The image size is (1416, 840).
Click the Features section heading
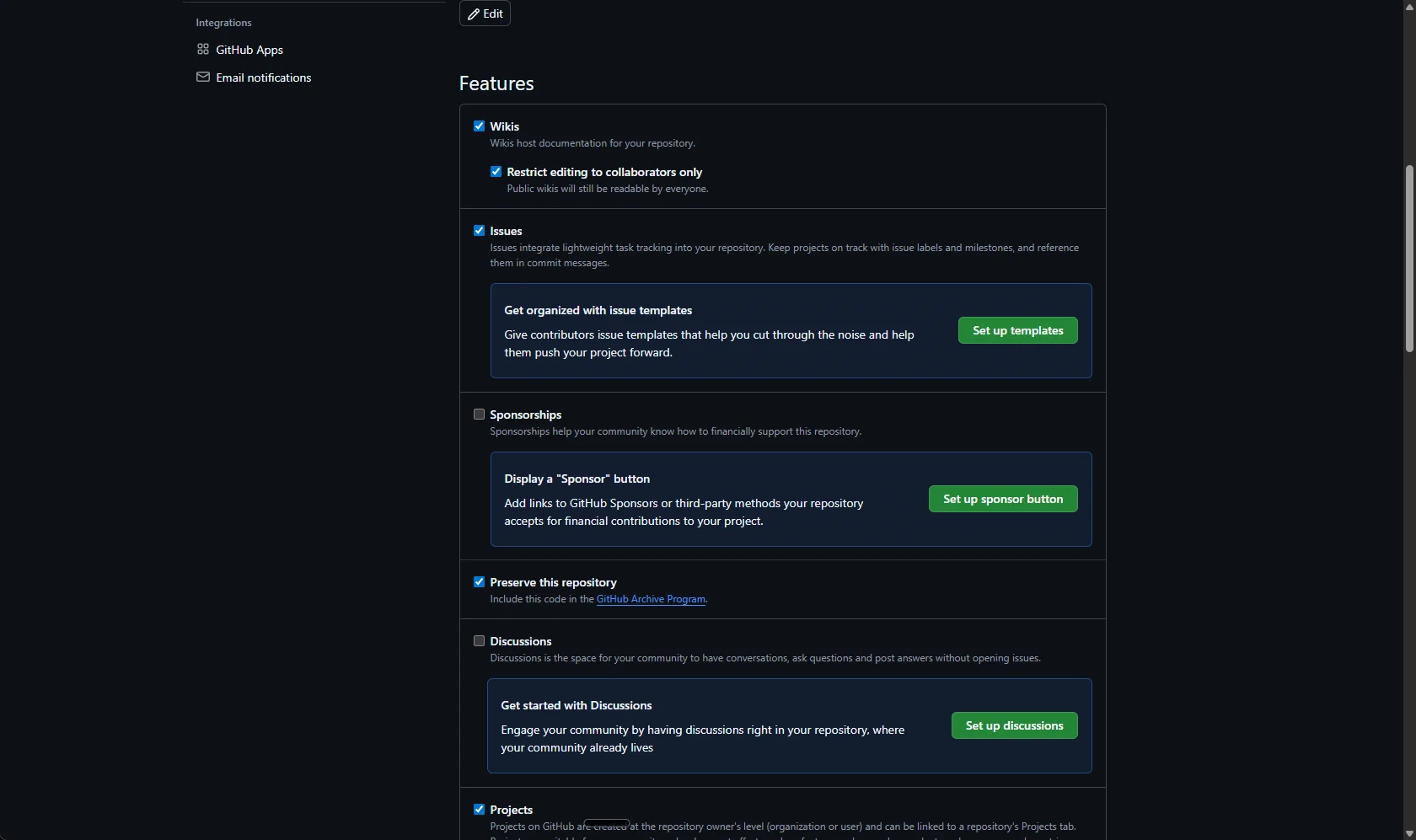[496, 83]
